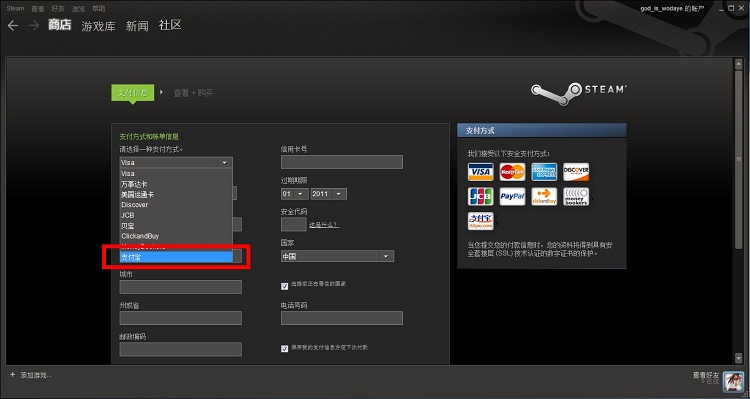Focus the 城市 input field
The width and height of the screenshot is (750, 399).
click(181, 287)
